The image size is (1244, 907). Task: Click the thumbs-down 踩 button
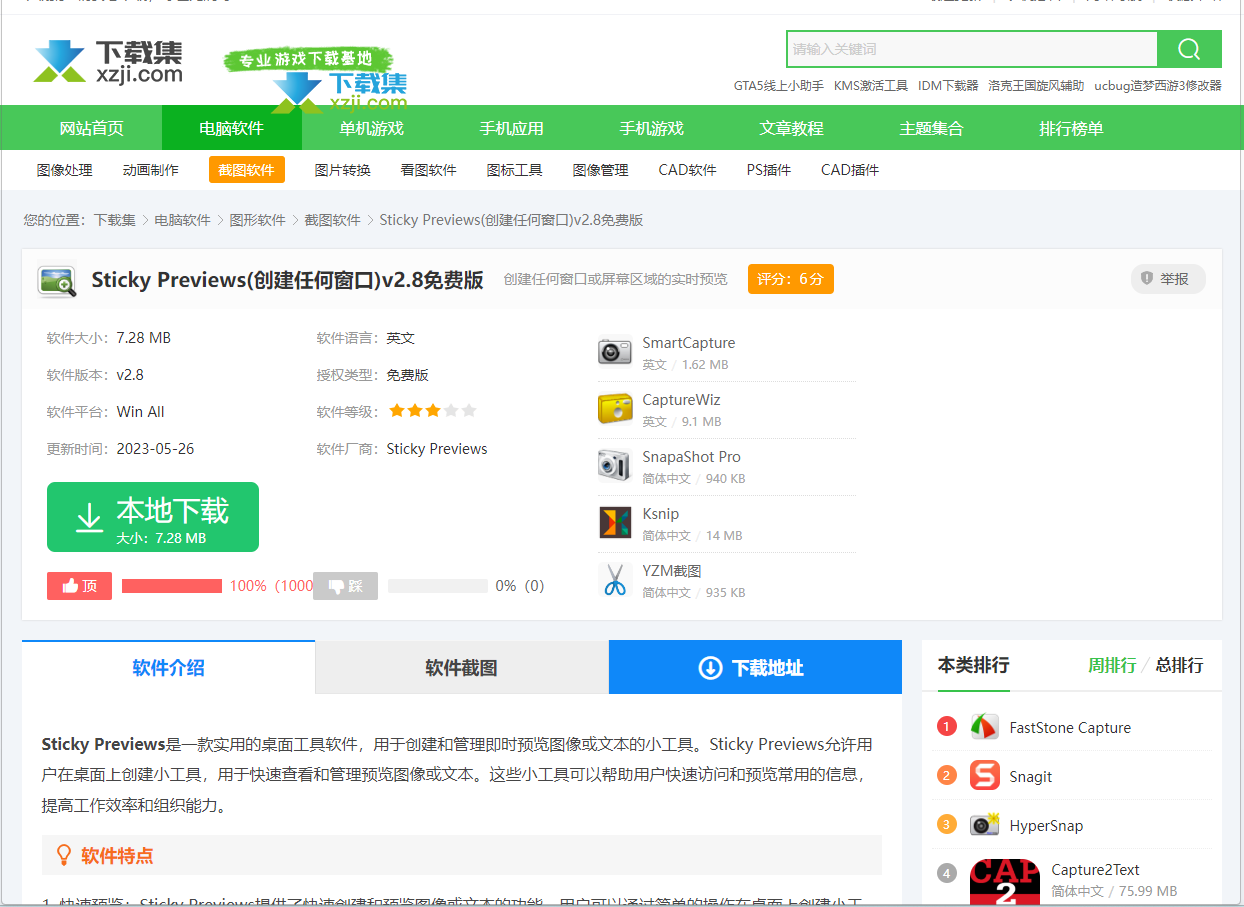click(345, 586)
